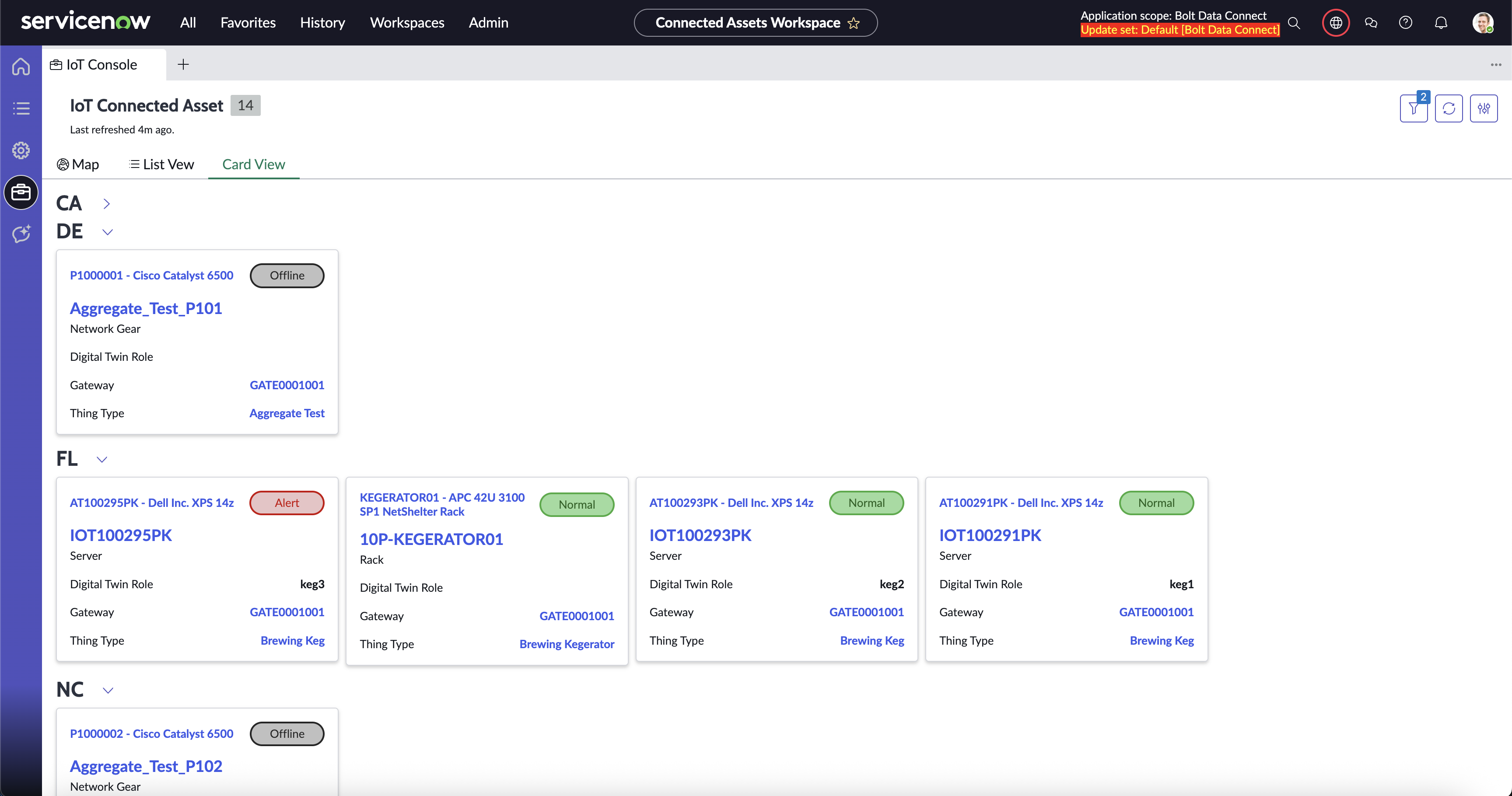This screenshot has width=1512, height=796.
Task: Open the help question mark icon
Action: [x=1406, y=23]
